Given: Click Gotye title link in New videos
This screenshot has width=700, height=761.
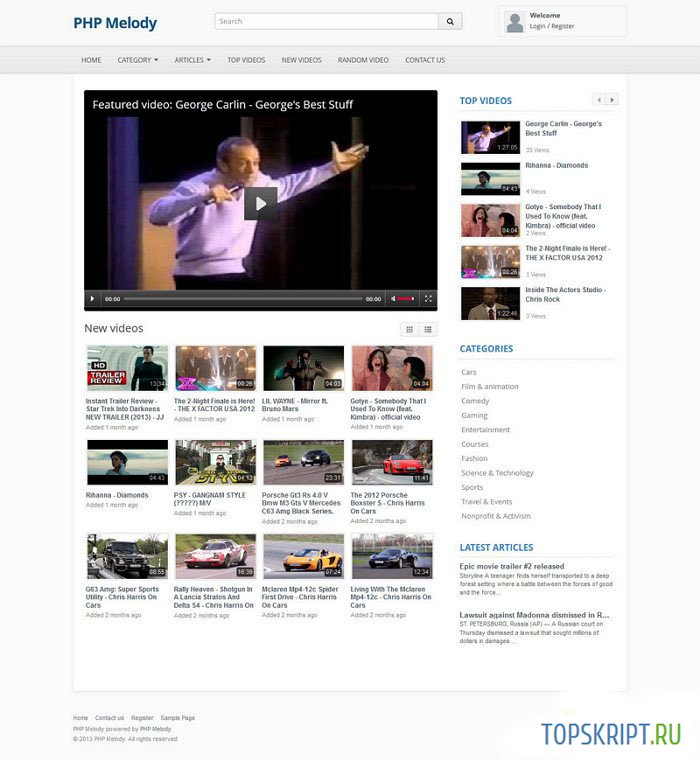Looking at the screenshot, I should tap(388, 409).
